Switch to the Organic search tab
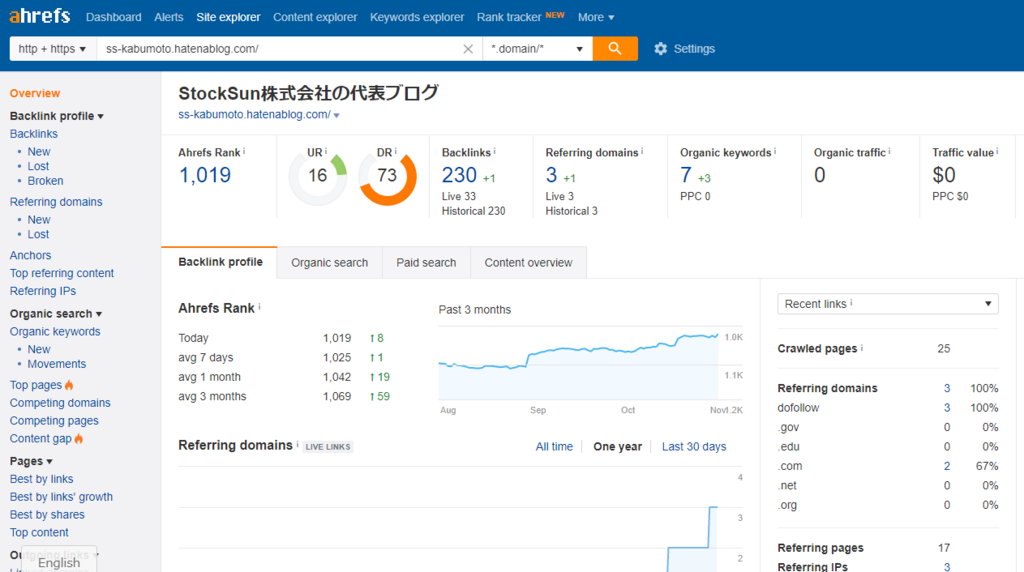Screen dimensions: 1024x572 [329, 262]
